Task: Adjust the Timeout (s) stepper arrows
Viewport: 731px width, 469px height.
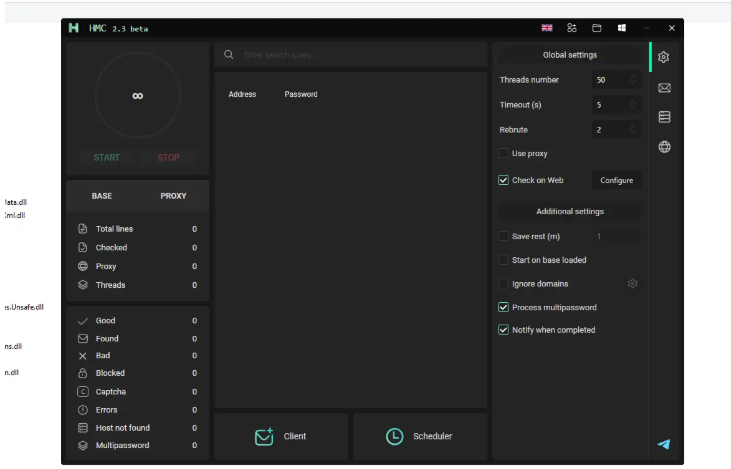Action: point(632,104)
